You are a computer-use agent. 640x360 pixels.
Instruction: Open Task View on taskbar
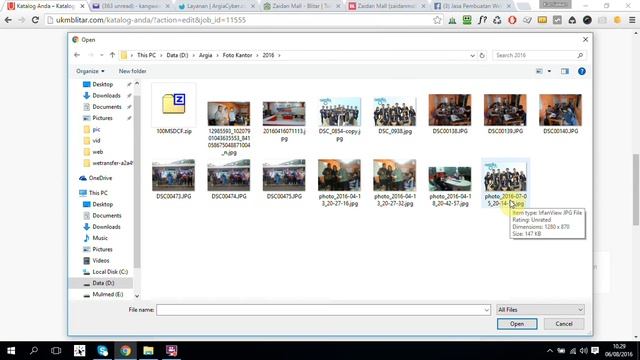tap(56, 351)
